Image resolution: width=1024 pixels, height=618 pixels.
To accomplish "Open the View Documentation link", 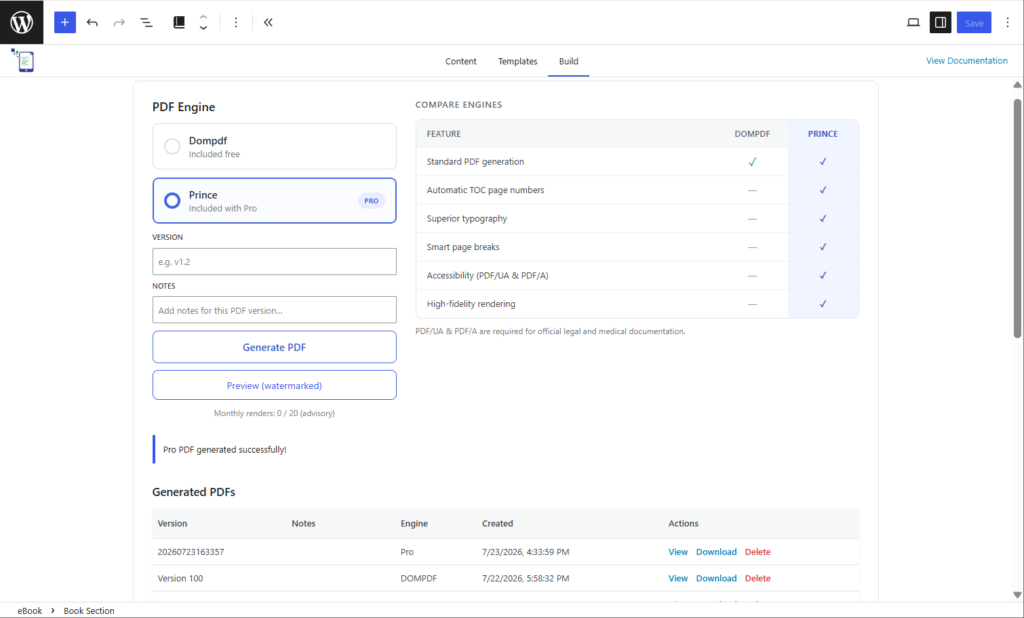I will (967, 61).
